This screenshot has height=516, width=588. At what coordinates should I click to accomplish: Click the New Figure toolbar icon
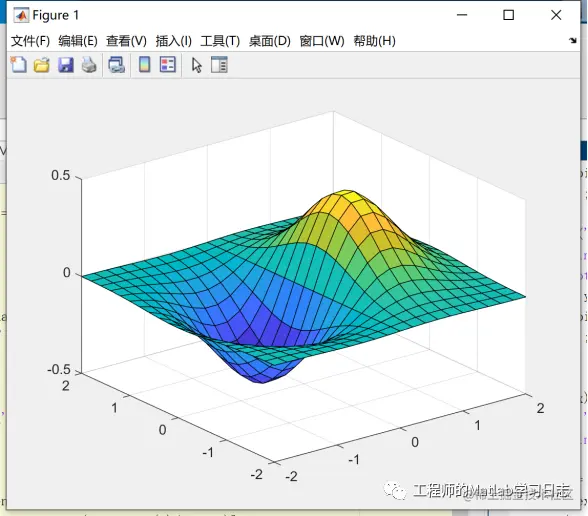click(x=18, y=65)
